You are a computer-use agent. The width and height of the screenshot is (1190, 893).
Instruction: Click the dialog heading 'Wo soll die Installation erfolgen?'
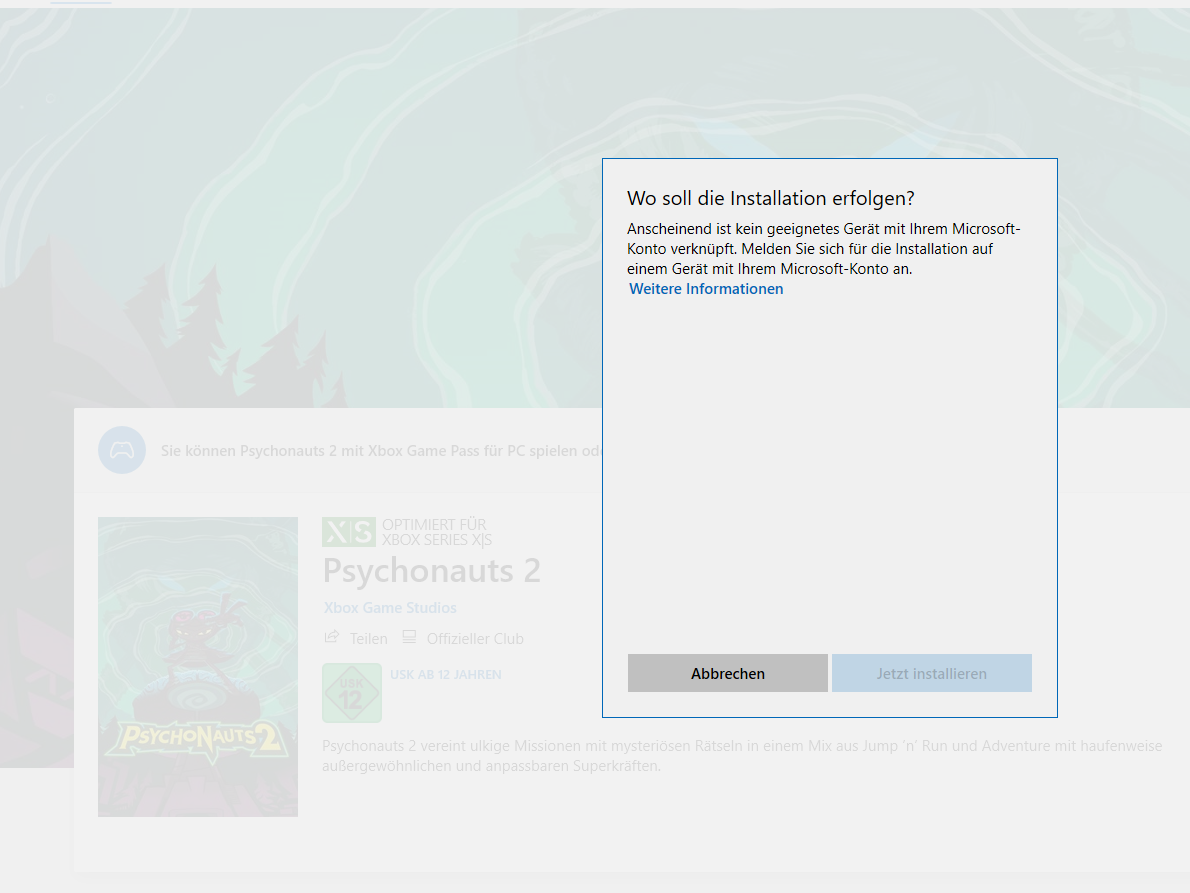770,199
